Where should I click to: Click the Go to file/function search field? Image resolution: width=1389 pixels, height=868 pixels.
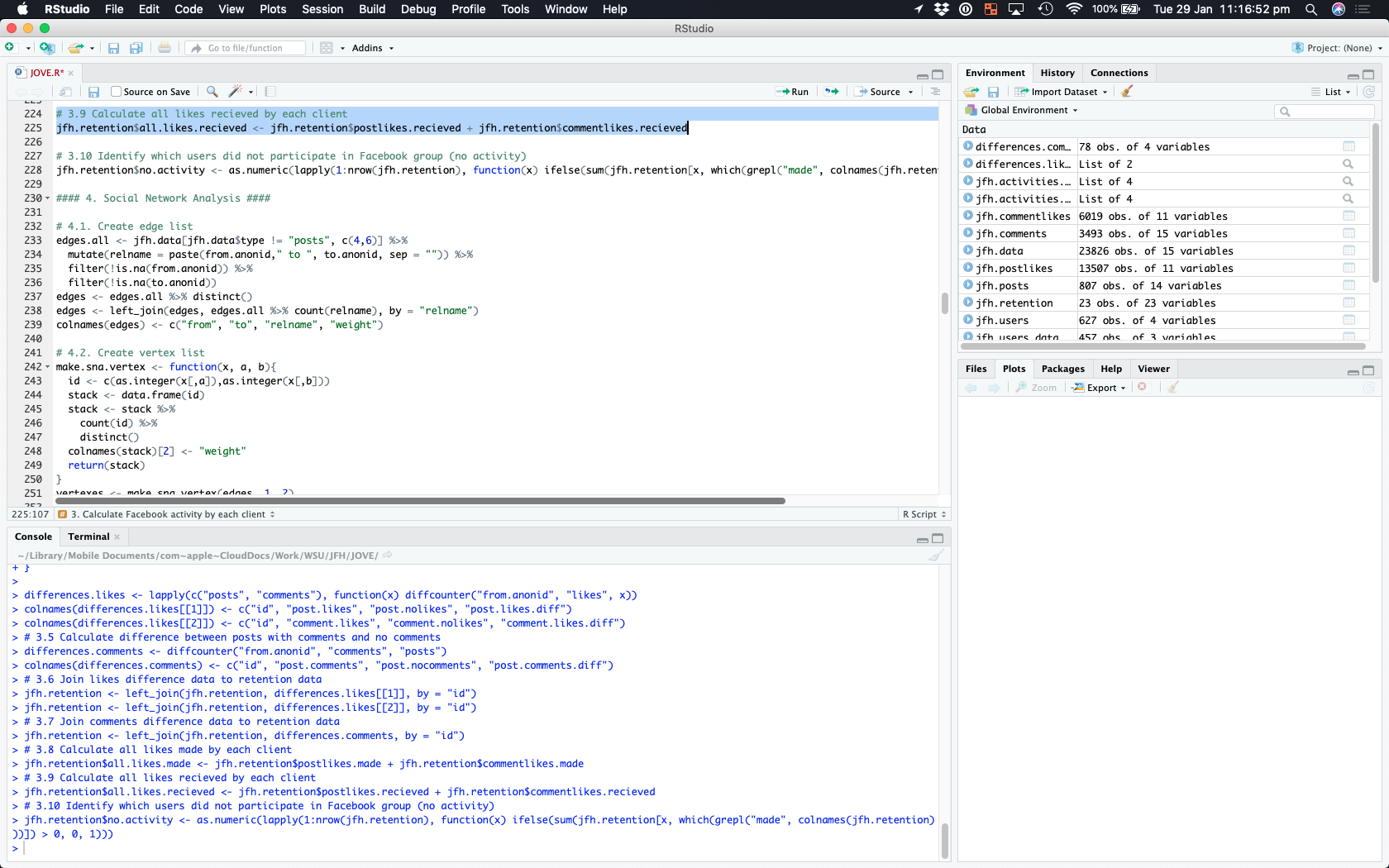click(246, 48)
